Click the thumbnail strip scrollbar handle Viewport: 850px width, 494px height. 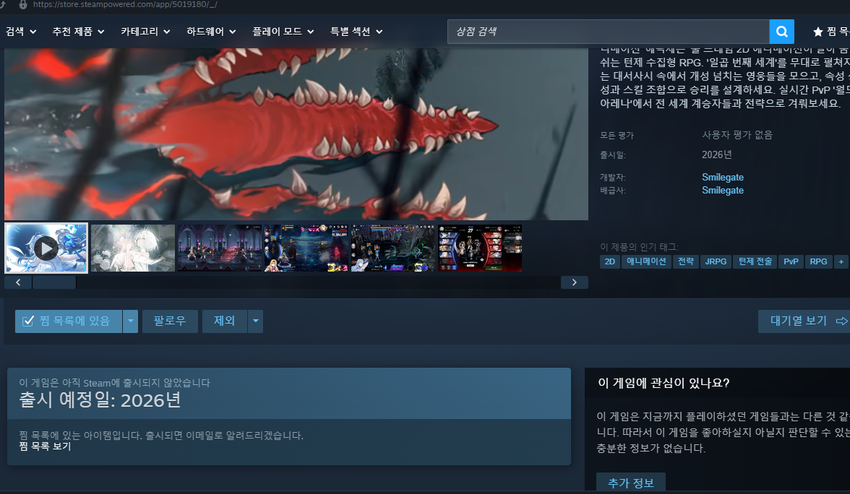pyautogui.click(x=54, y=283)
